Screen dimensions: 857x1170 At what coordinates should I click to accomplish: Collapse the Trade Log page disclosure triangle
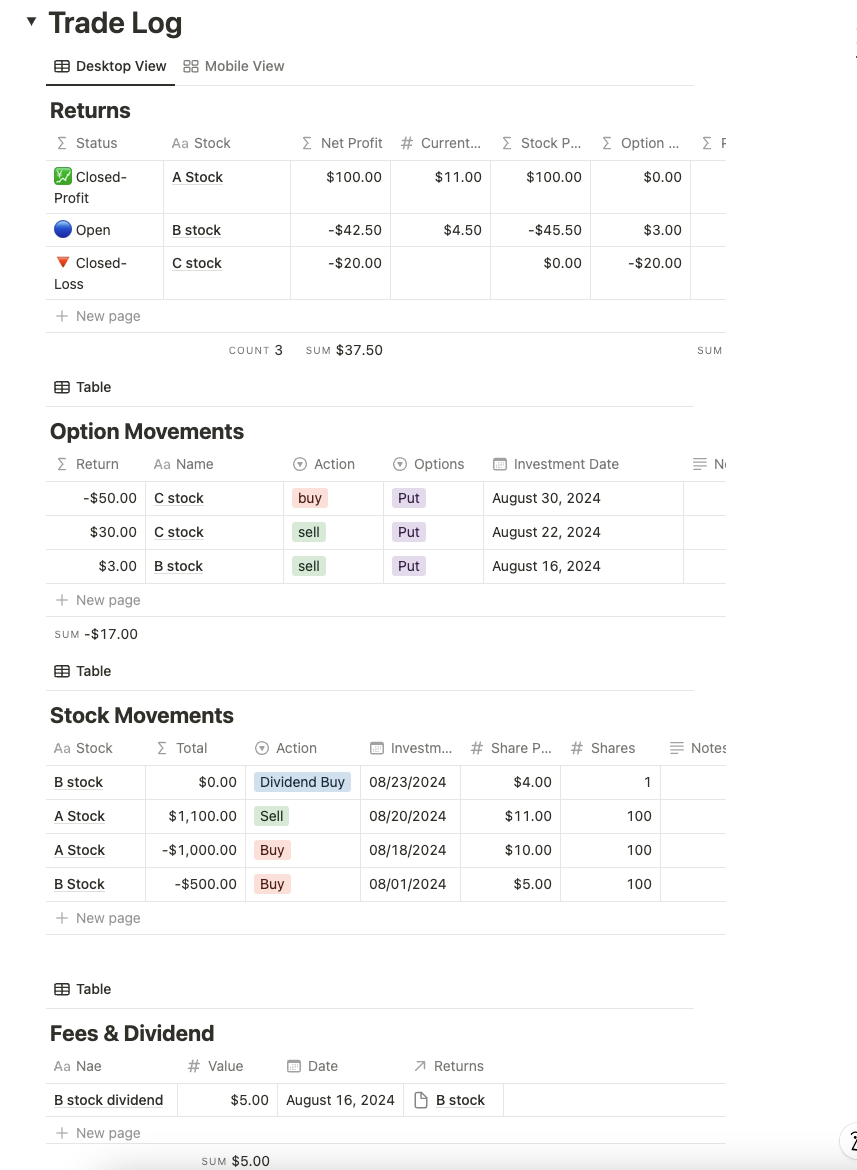click(31, 21)
